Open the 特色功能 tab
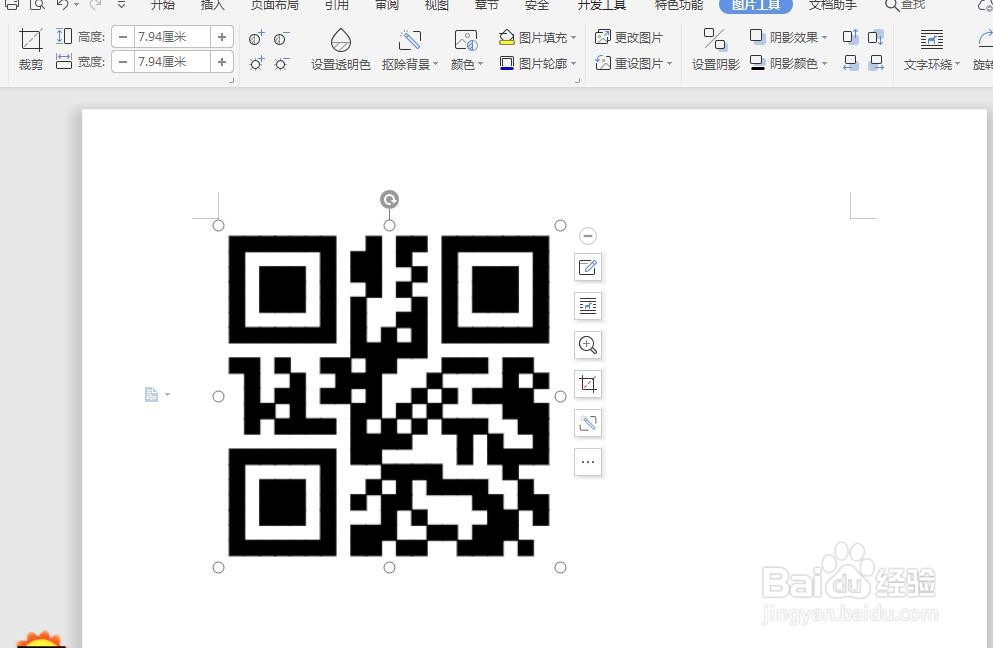The image size is (993, 648). (x=679, y=5)
